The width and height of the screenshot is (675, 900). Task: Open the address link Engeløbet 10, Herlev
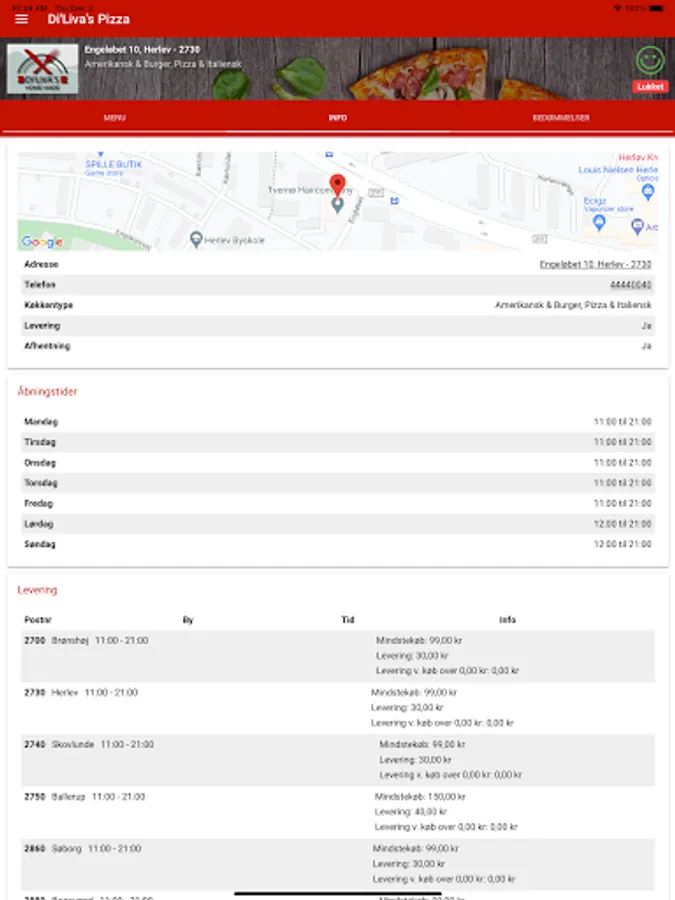(x=595, y=264)
